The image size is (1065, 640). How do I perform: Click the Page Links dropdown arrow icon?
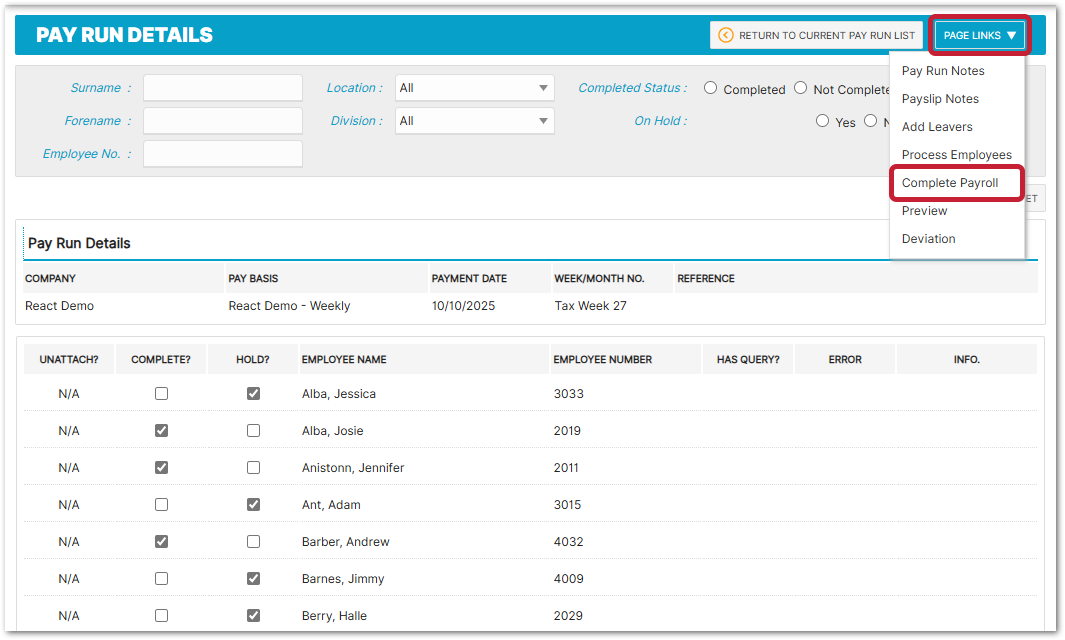pyautogui.click(x=1011, y=35)
